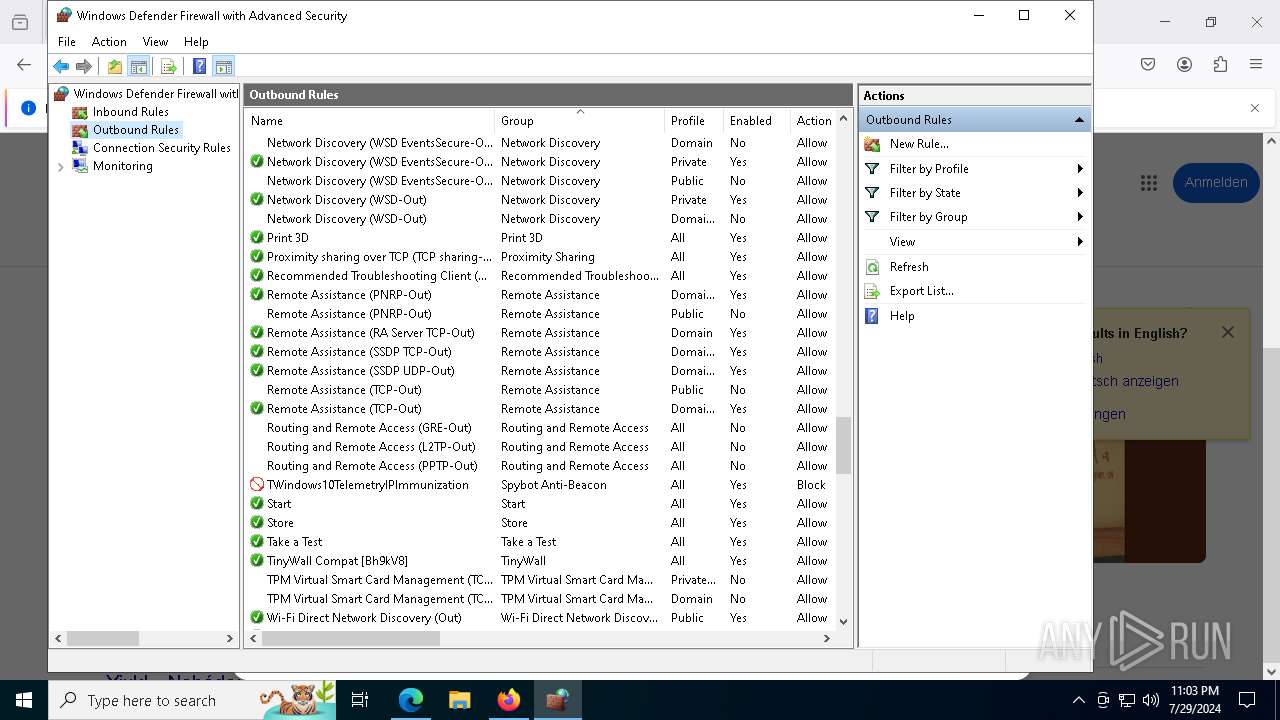The image size is (1280, 720).
Task: Click the Forward arrow toolbar icon
Action: click(84, 67)
